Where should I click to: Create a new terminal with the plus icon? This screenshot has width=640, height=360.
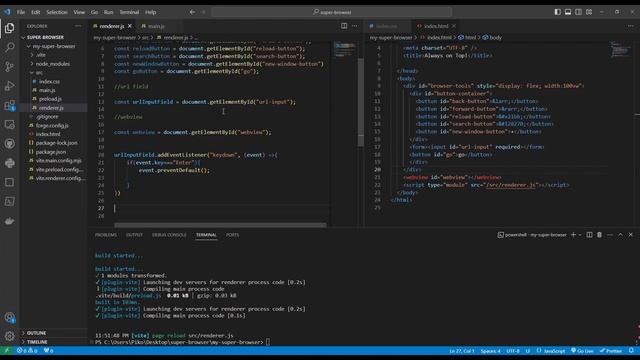pos(573,235)
